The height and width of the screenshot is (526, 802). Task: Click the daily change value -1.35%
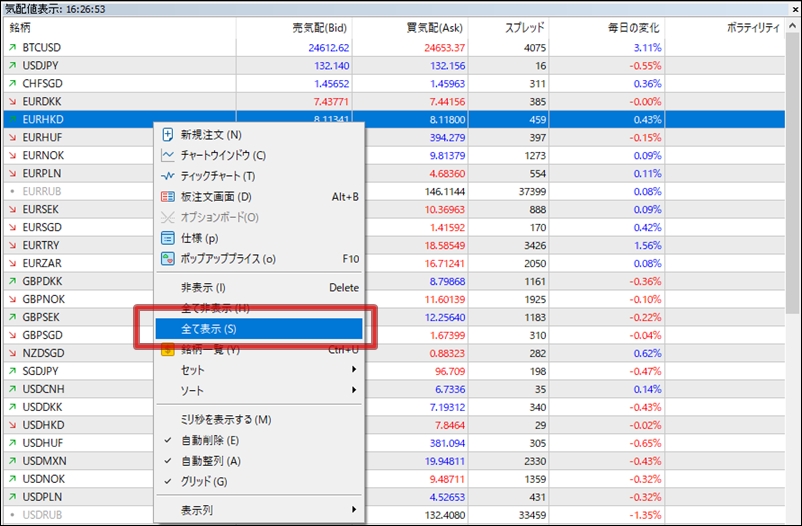click(x=645, y=515)
